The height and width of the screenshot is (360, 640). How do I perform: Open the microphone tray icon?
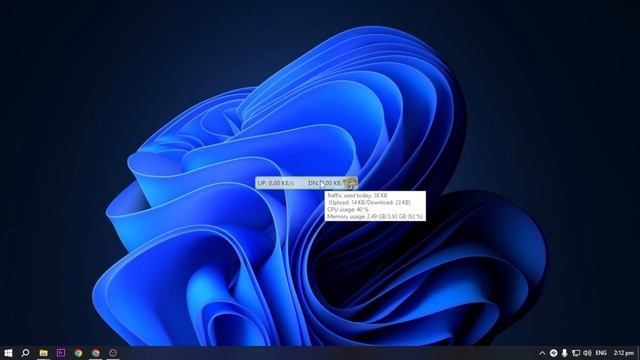click(564, 353)
